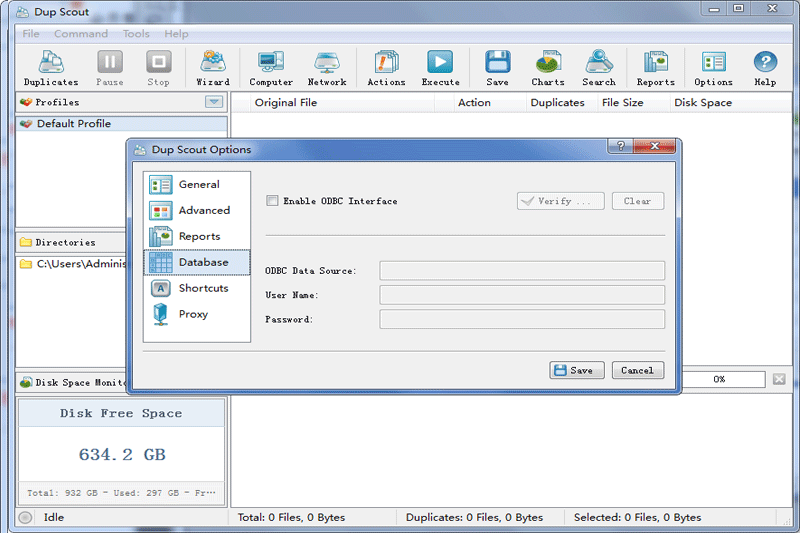Select the Advanced options category
This screenshot has height=533, width=800.
(197, 211)
